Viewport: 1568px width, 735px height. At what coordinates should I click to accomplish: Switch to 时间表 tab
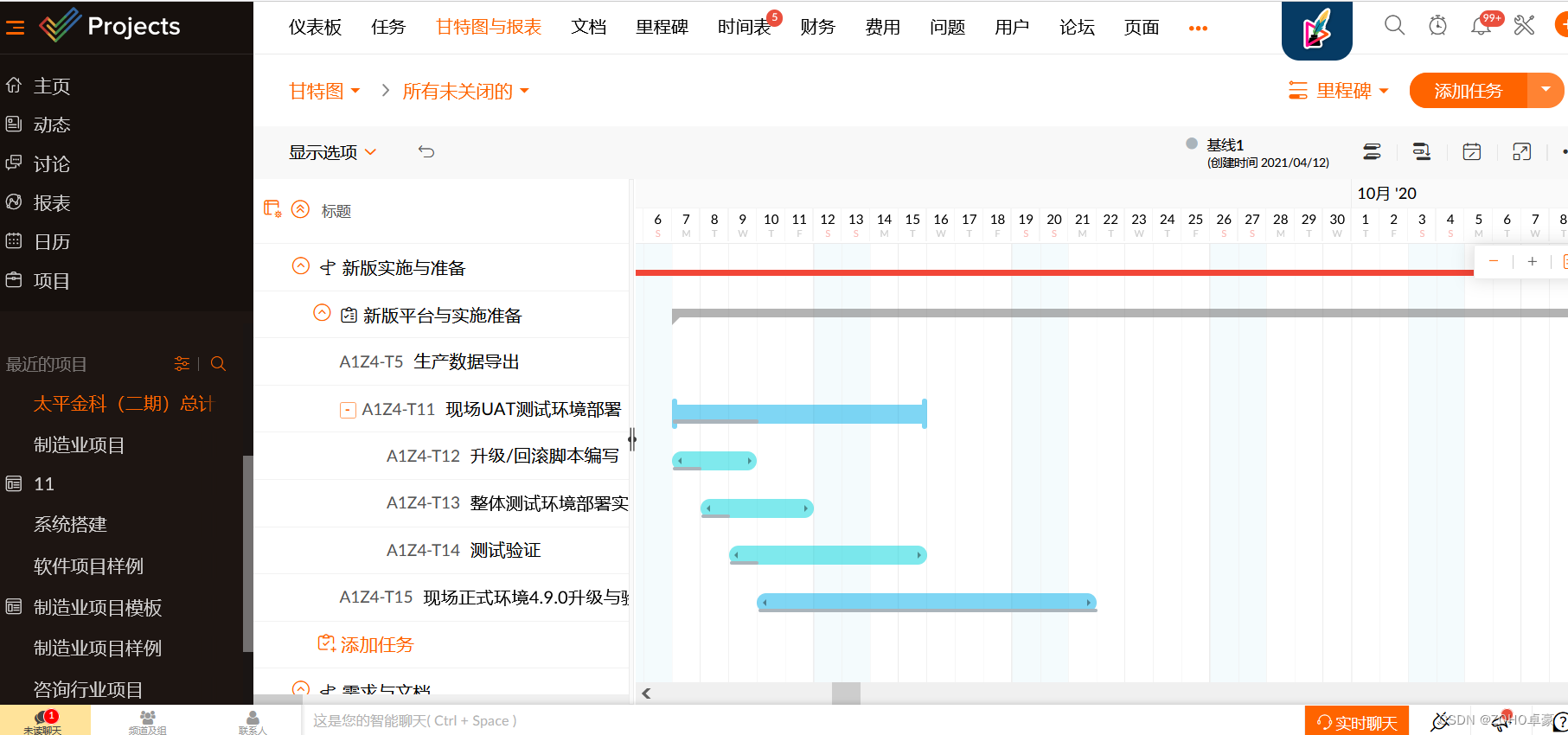tap(744, 27)
